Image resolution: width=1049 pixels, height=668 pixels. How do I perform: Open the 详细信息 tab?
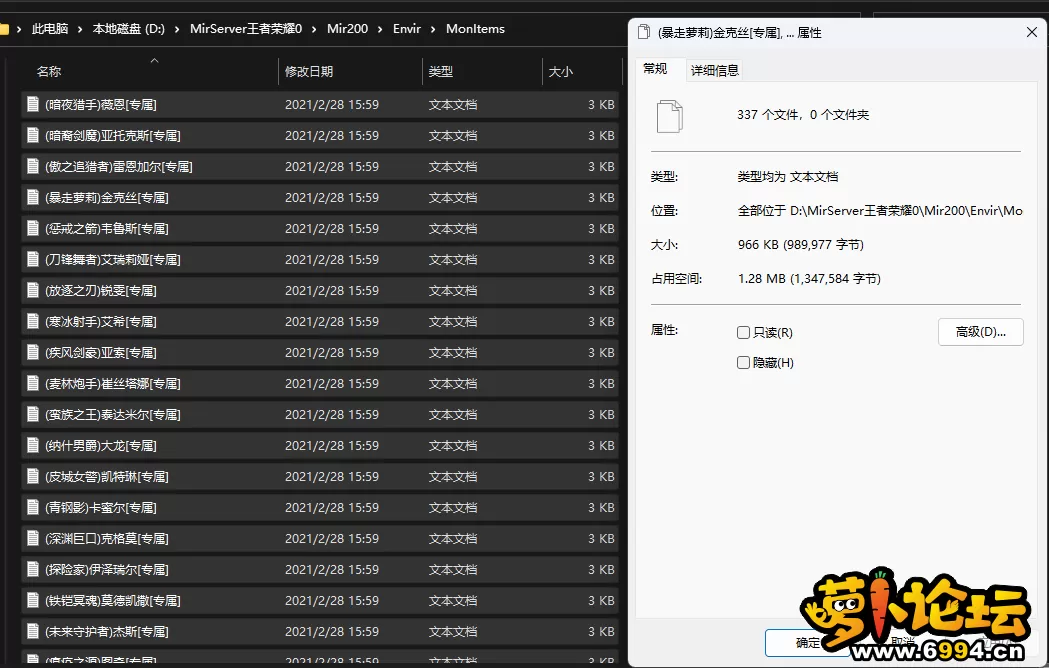tap(714, 70)
